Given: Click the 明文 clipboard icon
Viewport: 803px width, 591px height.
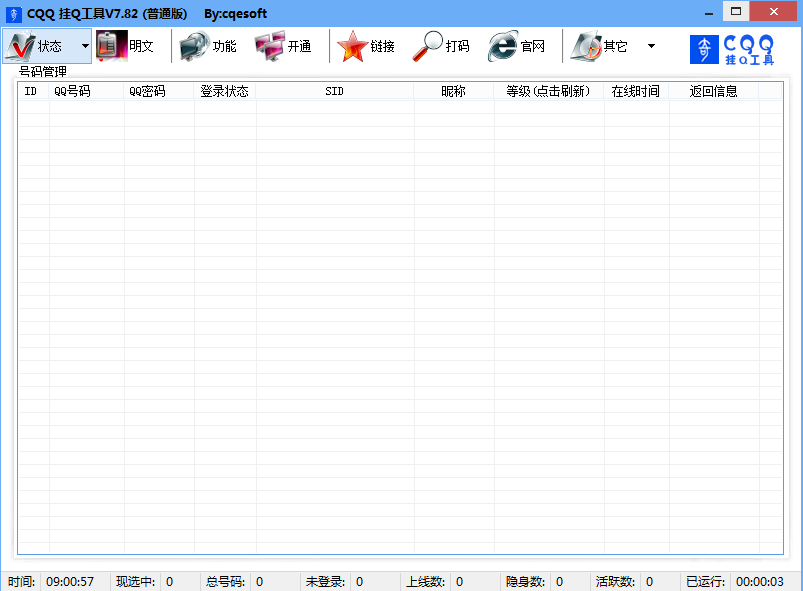Looking at the screenshot, I should pyautogui.click(x=112, y=46).
